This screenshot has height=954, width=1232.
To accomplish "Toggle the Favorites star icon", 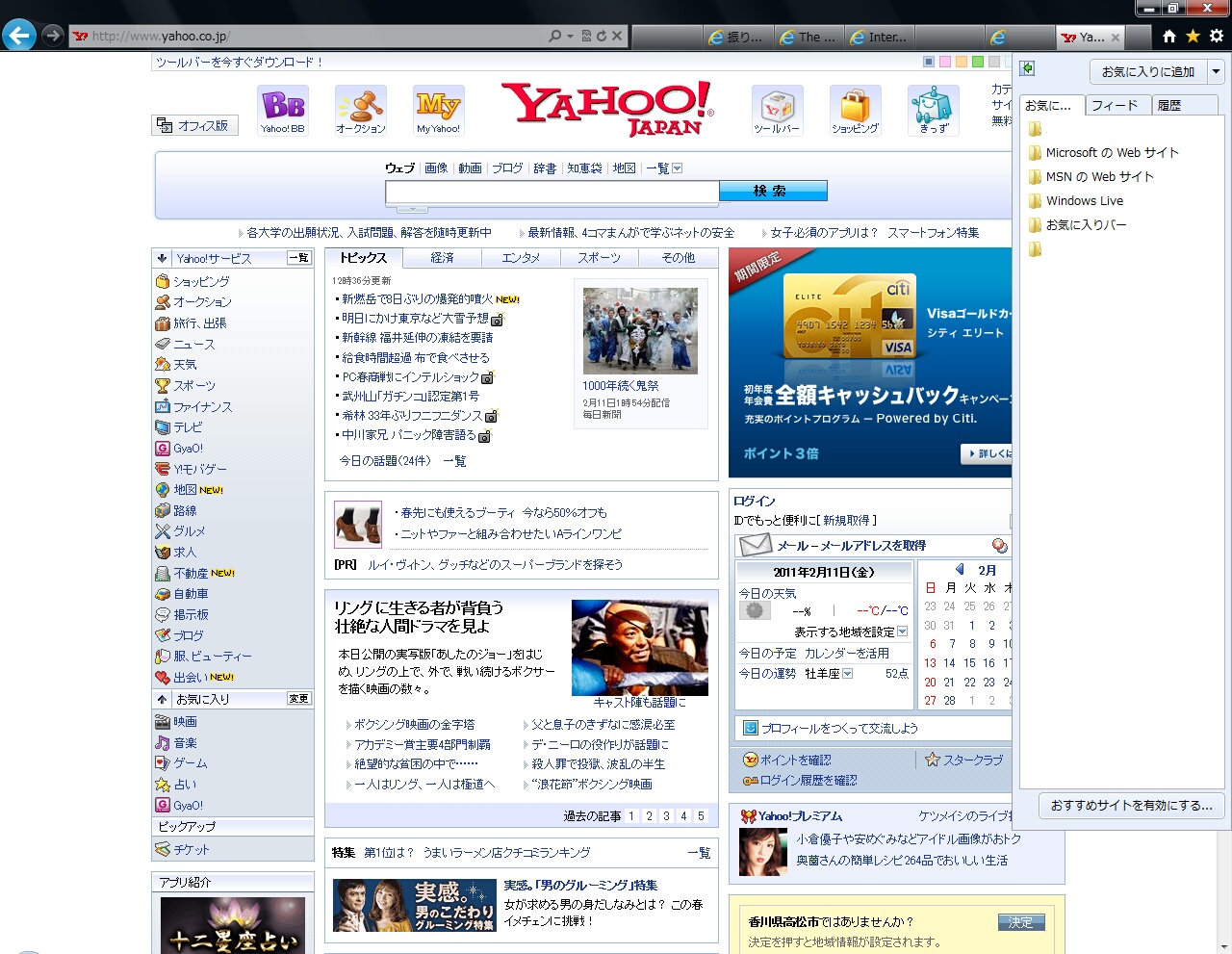I will (x=1193, y=37).
